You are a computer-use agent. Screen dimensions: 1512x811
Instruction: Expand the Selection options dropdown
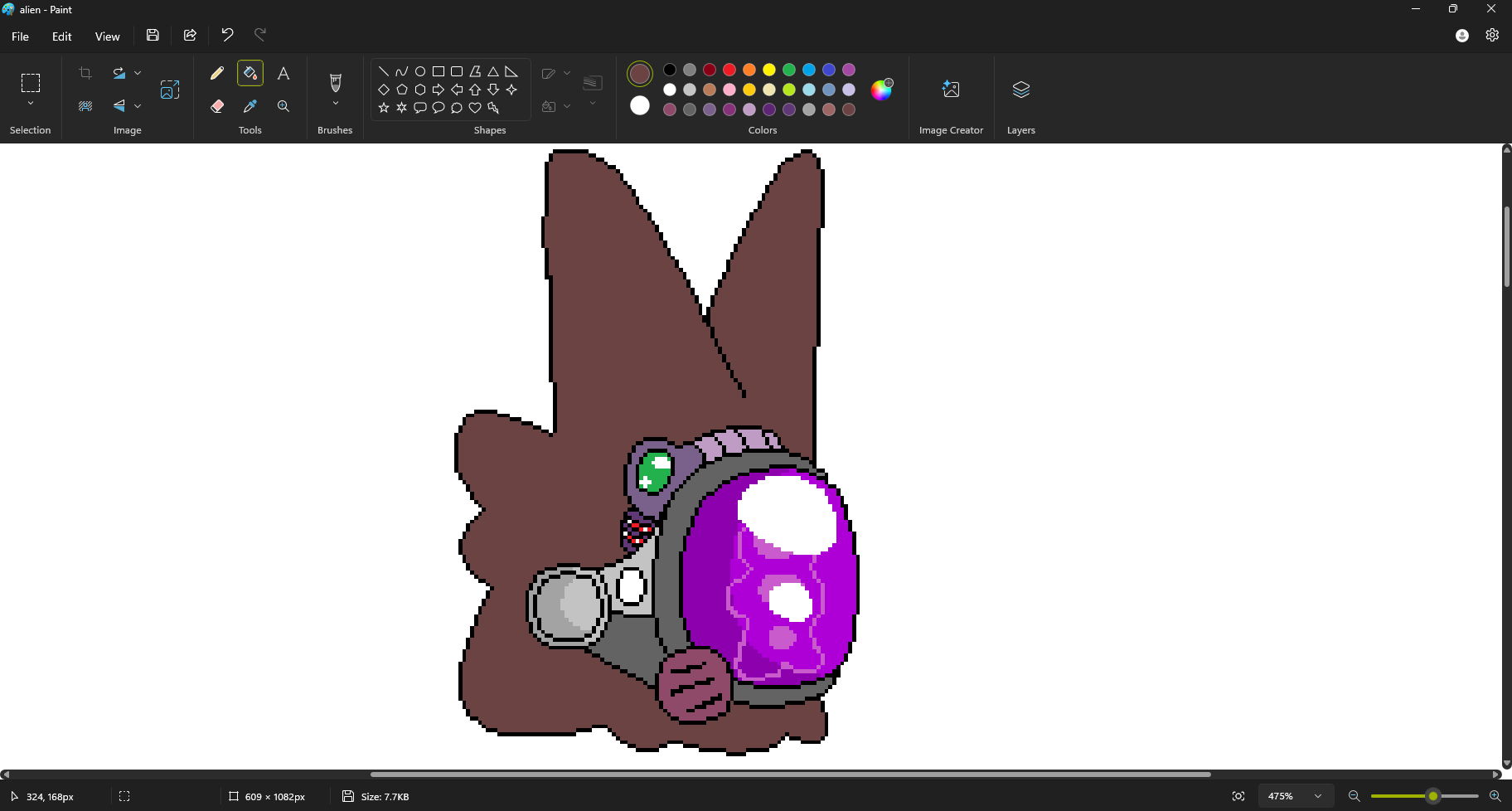coord(31,104)
